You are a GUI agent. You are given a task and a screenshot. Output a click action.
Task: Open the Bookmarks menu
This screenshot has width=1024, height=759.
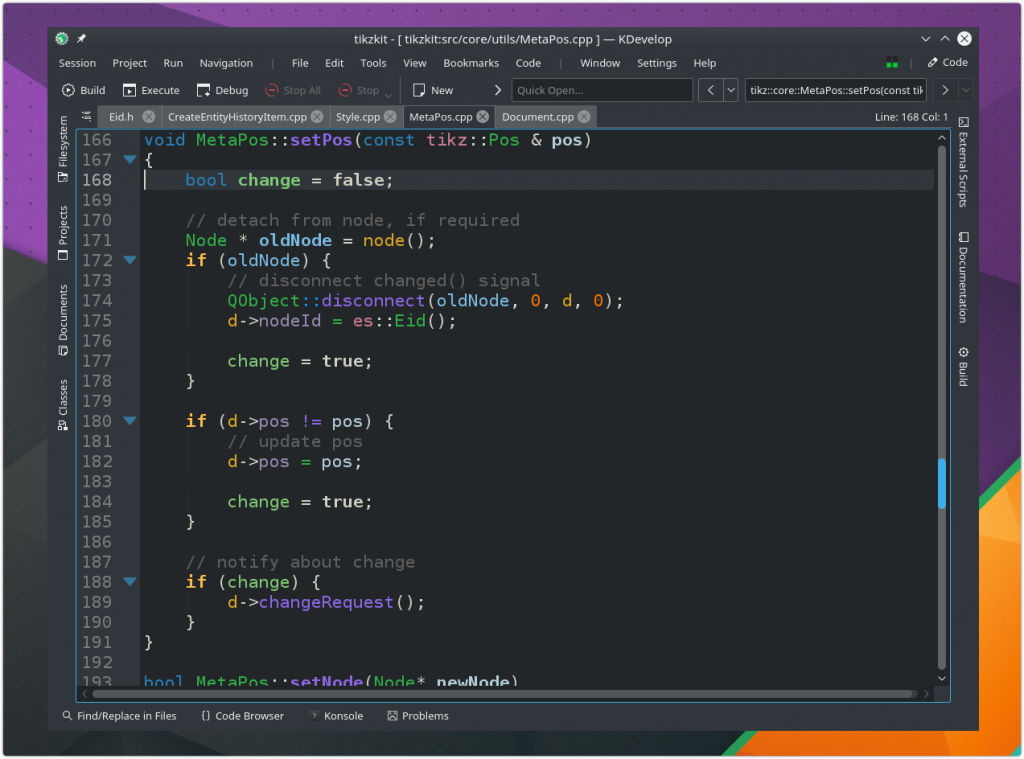pos(471,63)
